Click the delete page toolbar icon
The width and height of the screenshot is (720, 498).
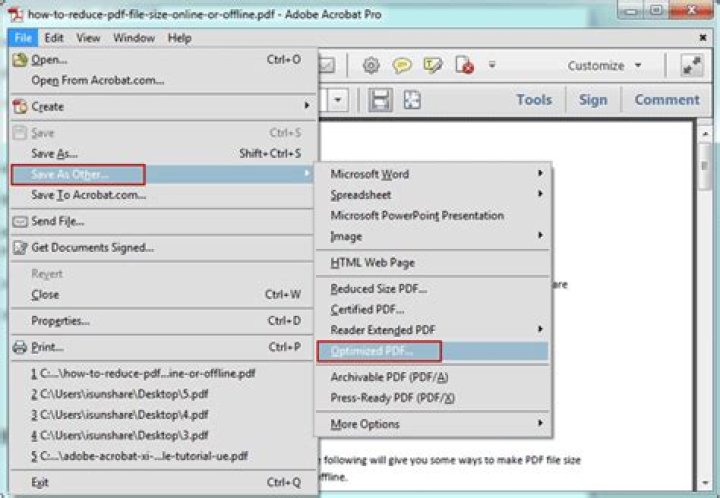(x=464, y=66)
